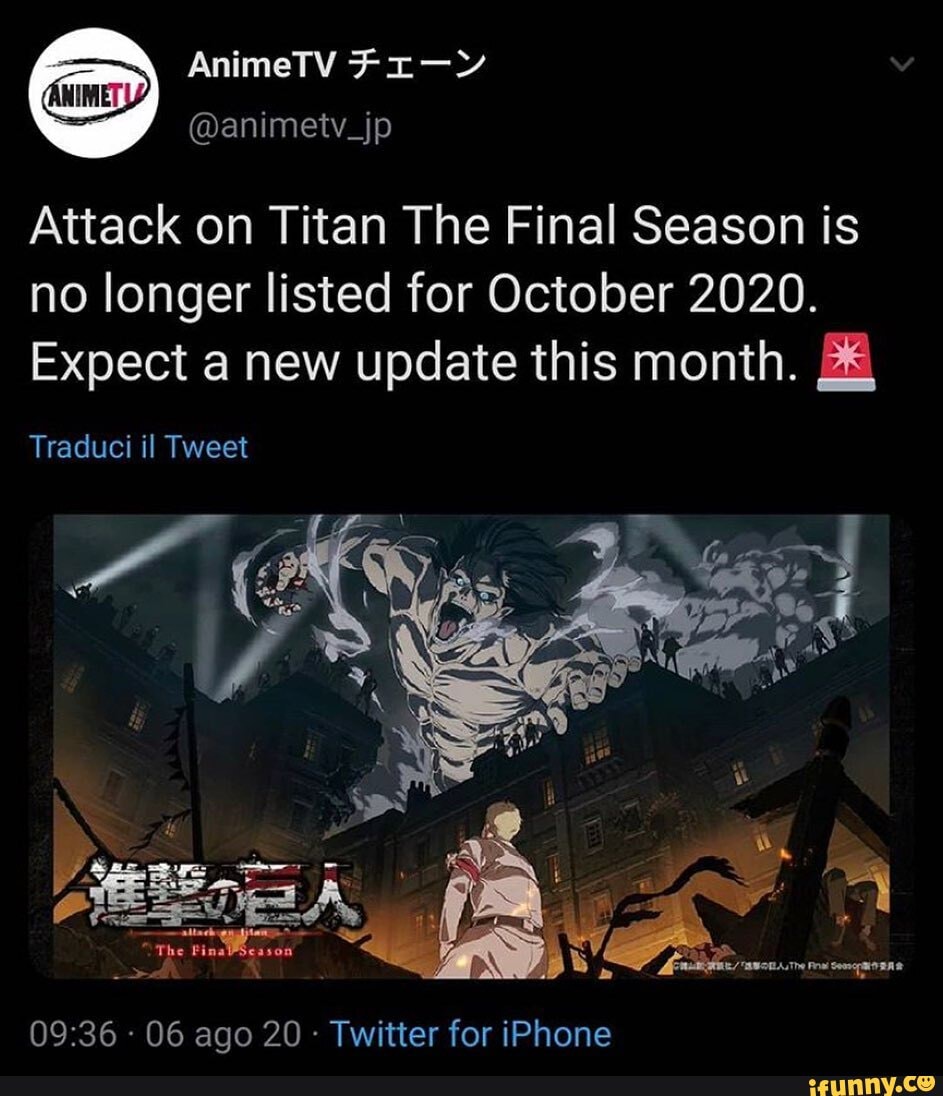Expand the tweet options chevron
The height and width of the screenshot is (1096, 943).
tap(901, 65)
